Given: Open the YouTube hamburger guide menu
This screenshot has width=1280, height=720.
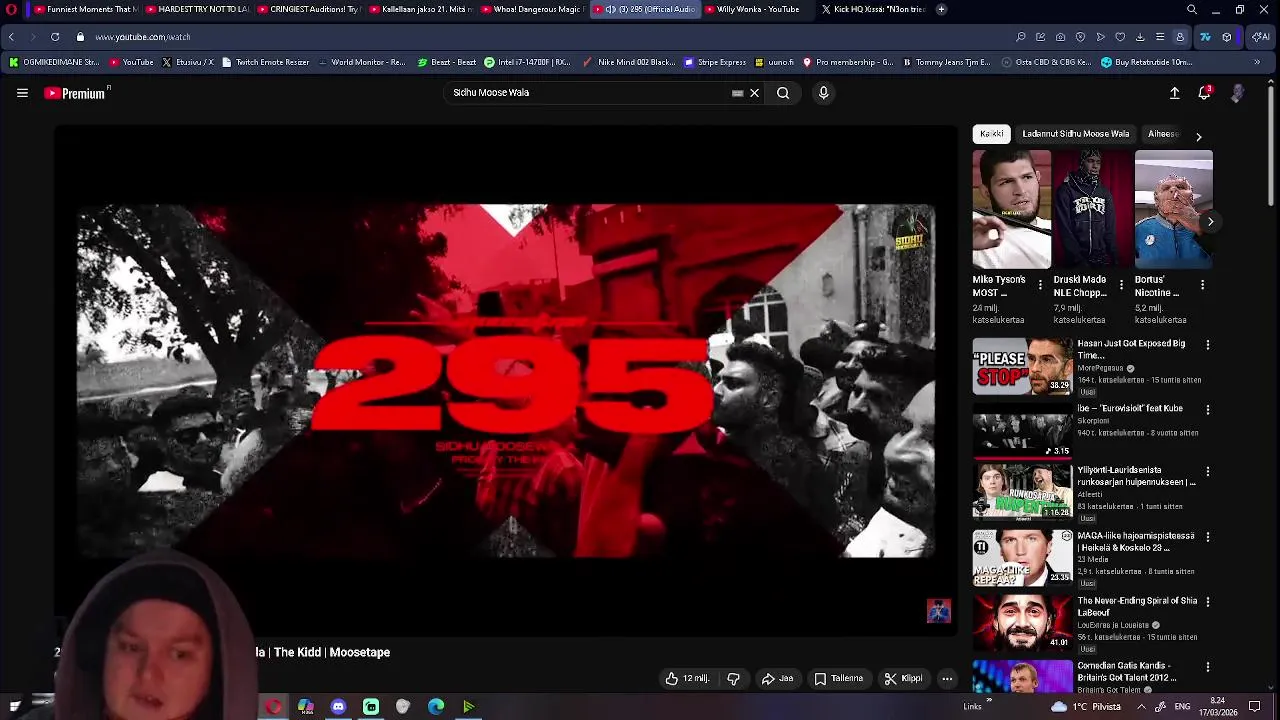Looking at the screenshot, I should click(22, 93).
